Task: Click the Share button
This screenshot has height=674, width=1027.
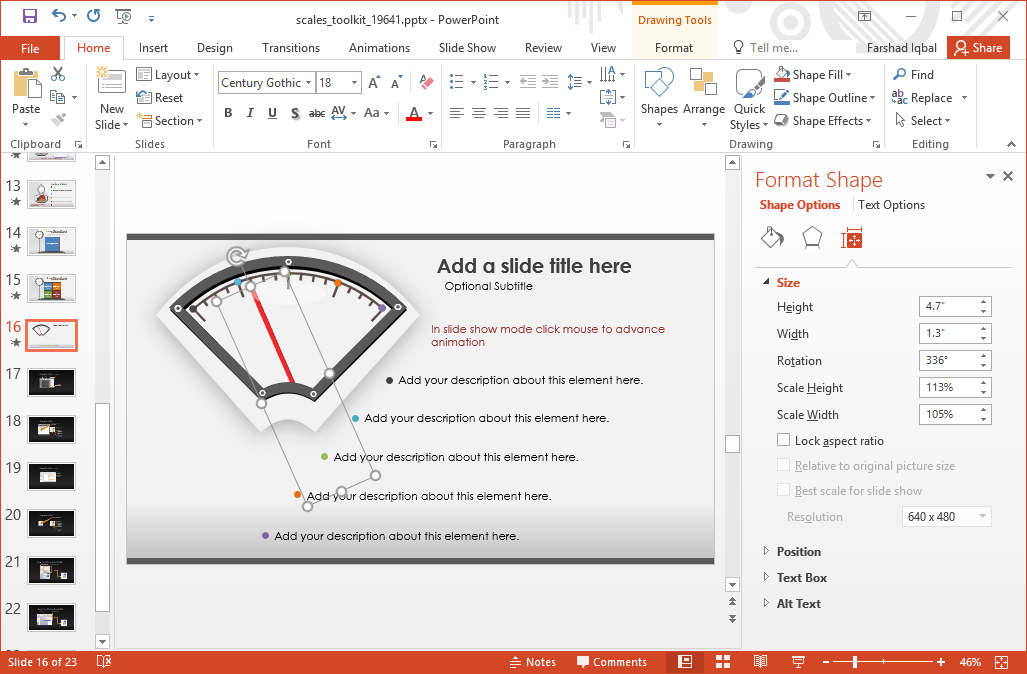Action: [978, 47]
